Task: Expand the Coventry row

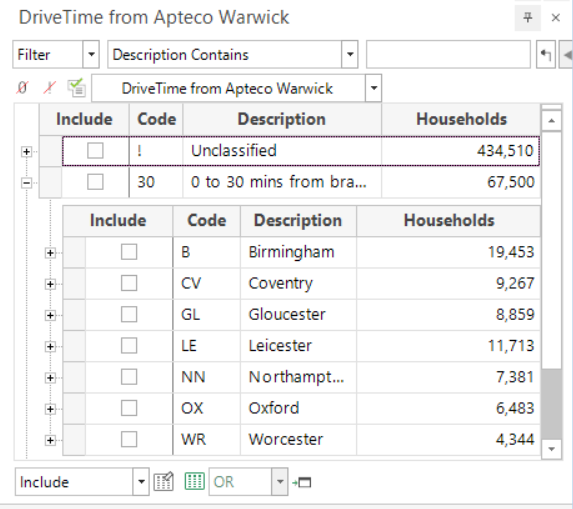Action: (x=50, y=284)
